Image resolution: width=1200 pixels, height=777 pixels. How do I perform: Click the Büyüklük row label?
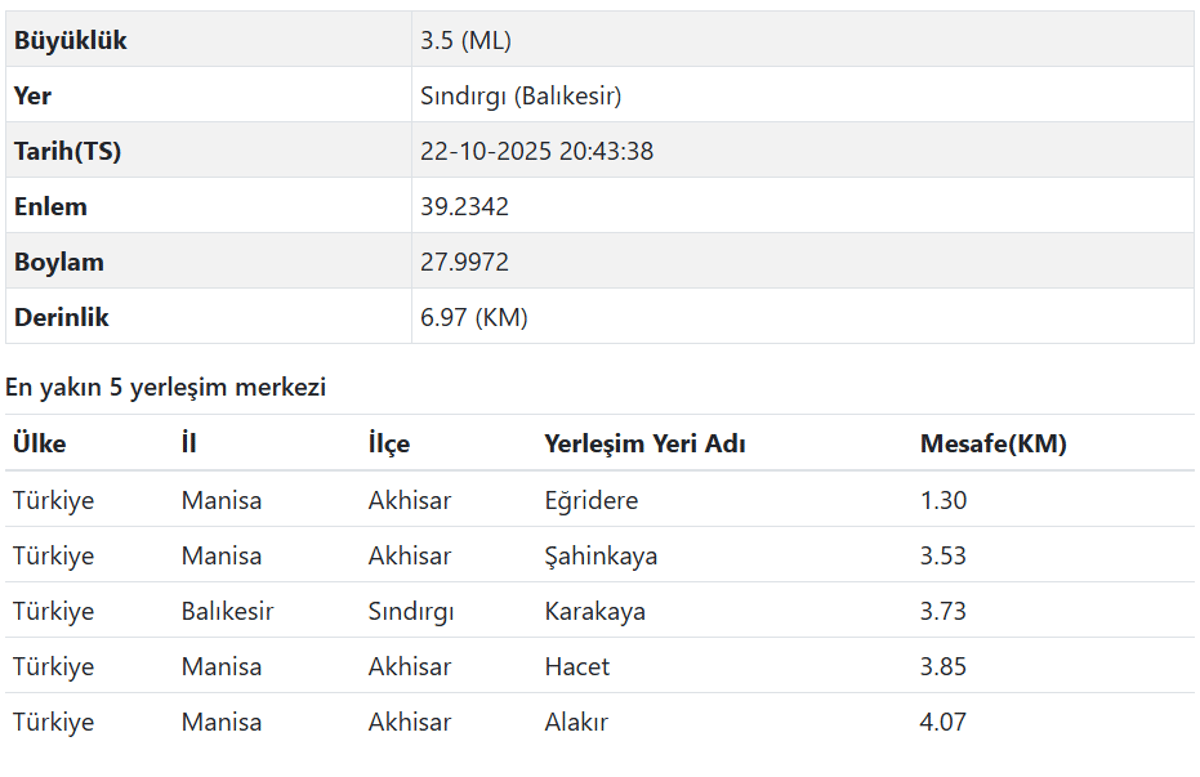click(70, 41)
